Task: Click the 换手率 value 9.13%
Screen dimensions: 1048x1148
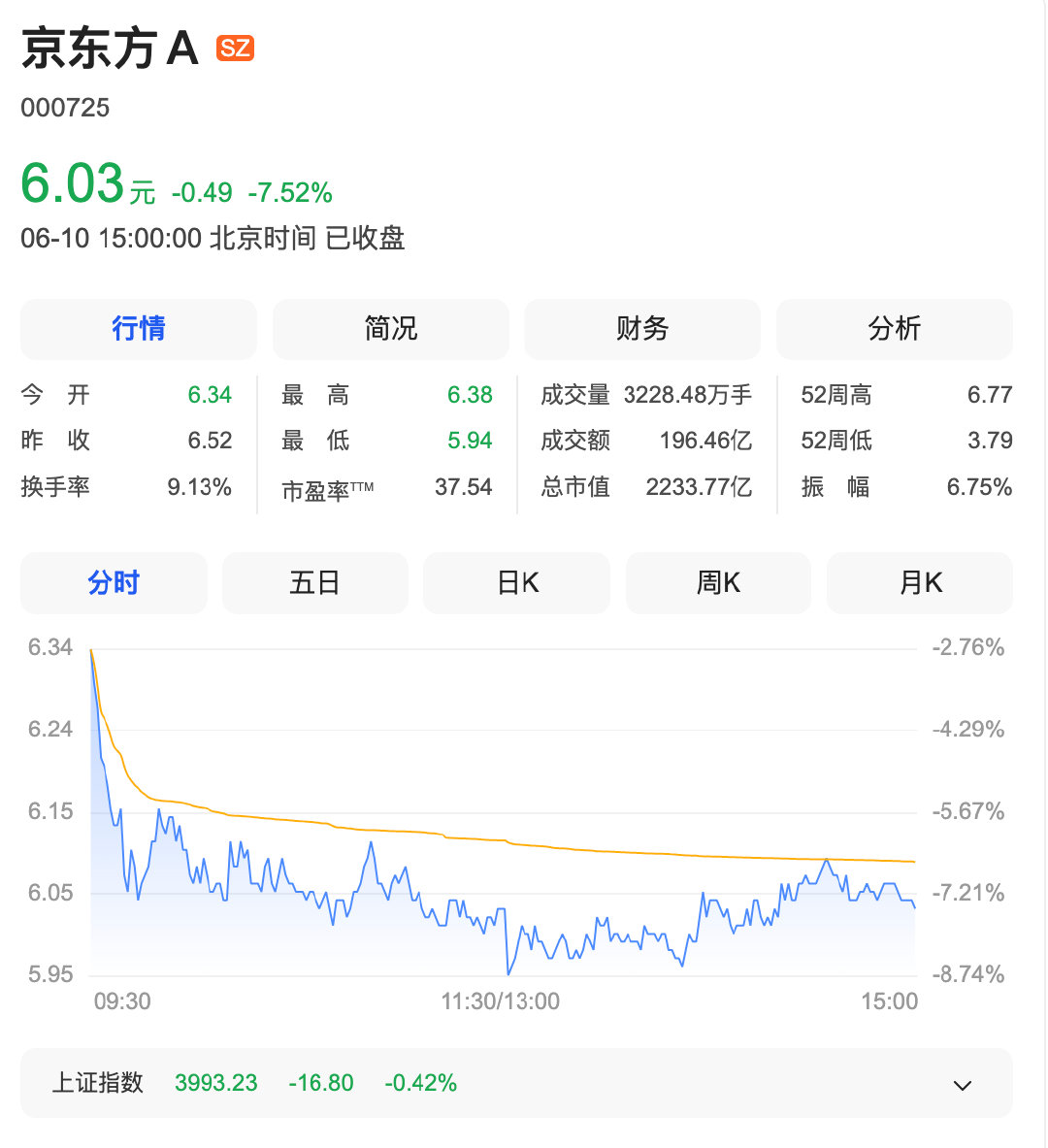Action: tap(199, 487)
